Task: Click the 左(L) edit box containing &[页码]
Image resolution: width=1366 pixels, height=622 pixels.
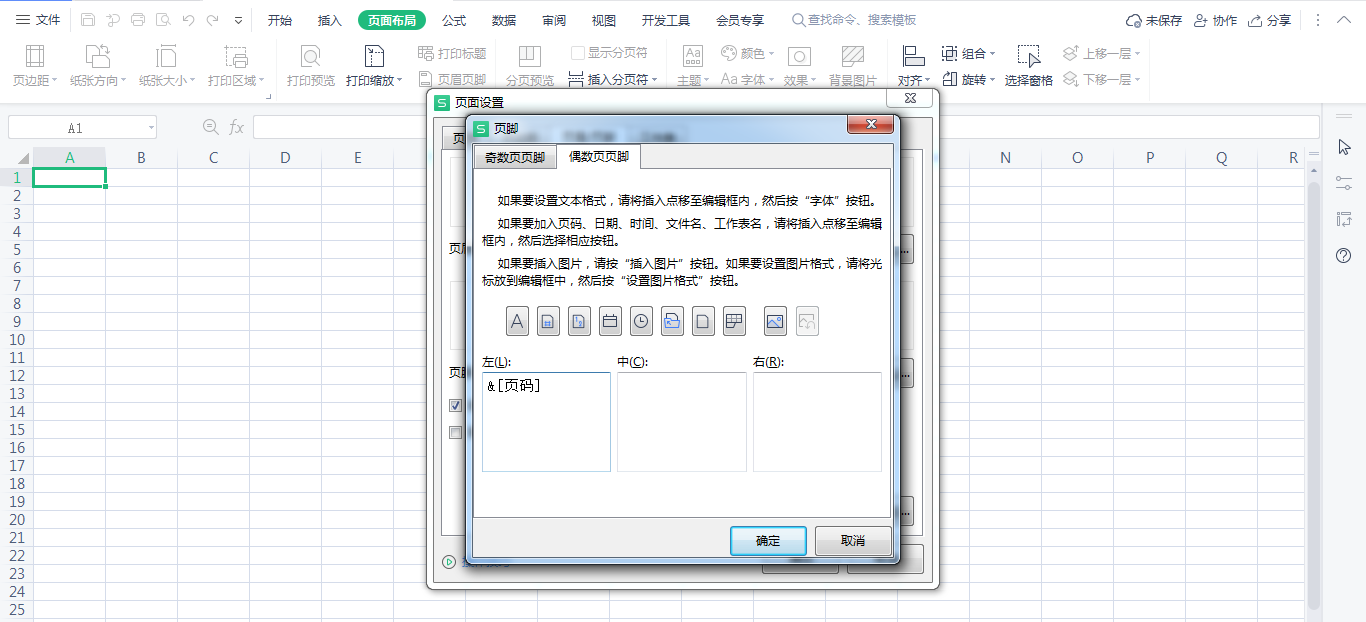Action: pos(546,422)
